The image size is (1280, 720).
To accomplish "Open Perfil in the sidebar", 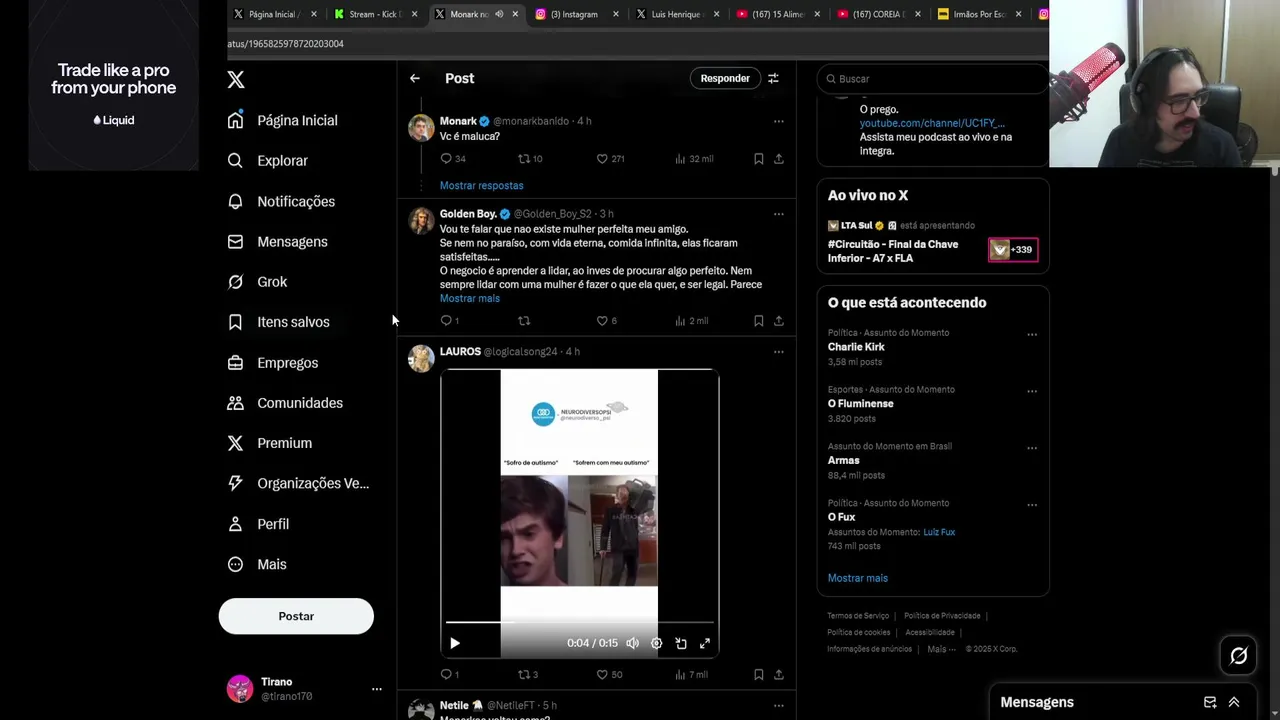I will 259,524.
